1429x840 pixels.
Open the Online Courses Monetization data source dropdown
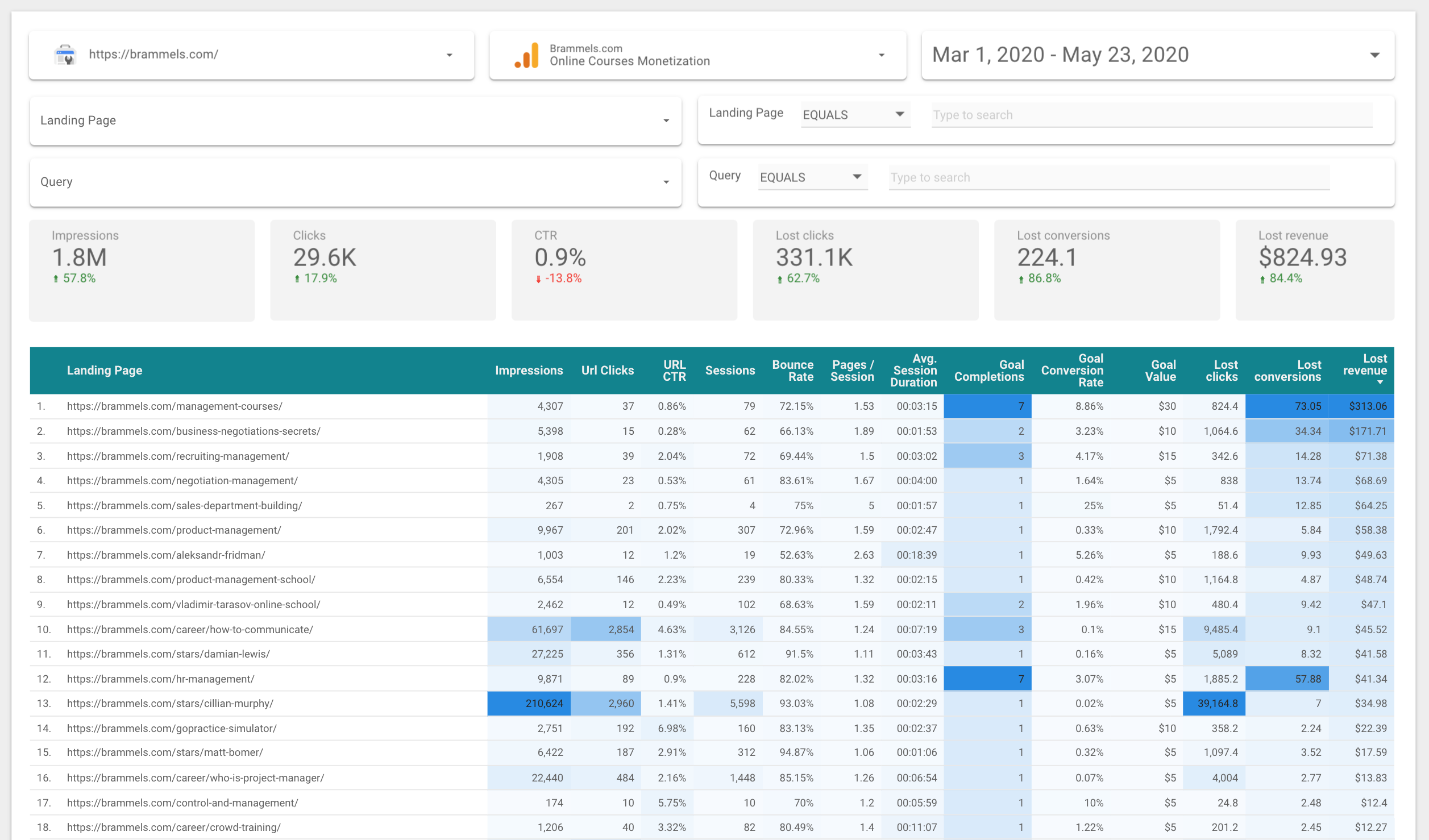pos(880,55)
